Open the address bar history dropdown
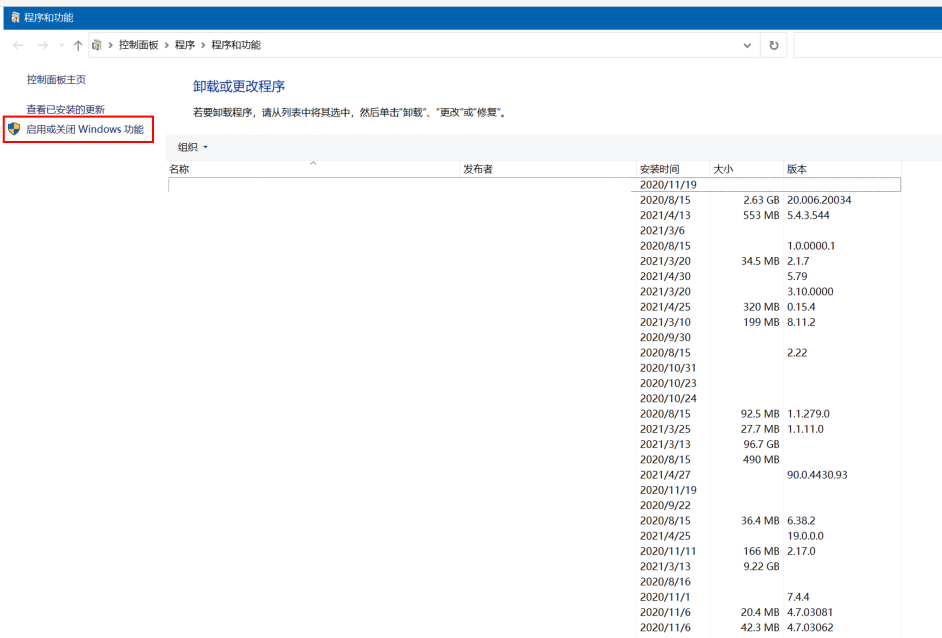942x638 pixels. (x=746, y=45)
